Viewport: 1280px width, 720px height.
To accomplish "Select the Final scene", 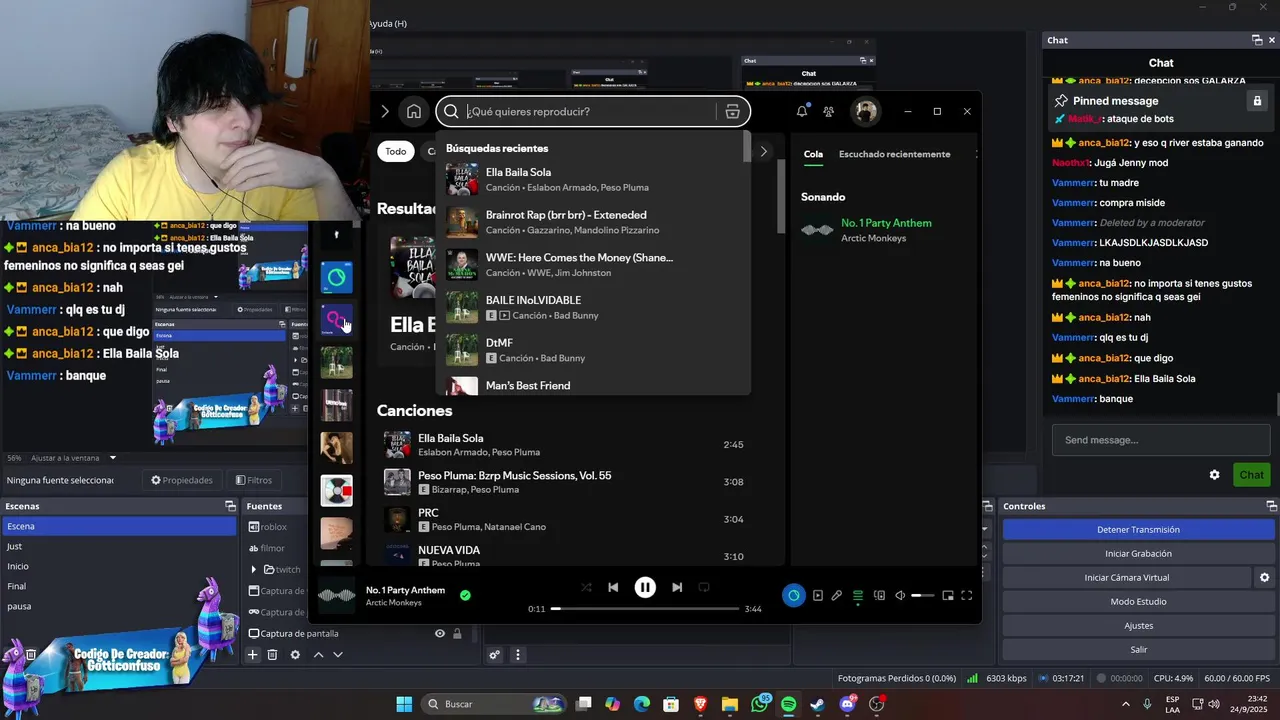I will [119, 586].
